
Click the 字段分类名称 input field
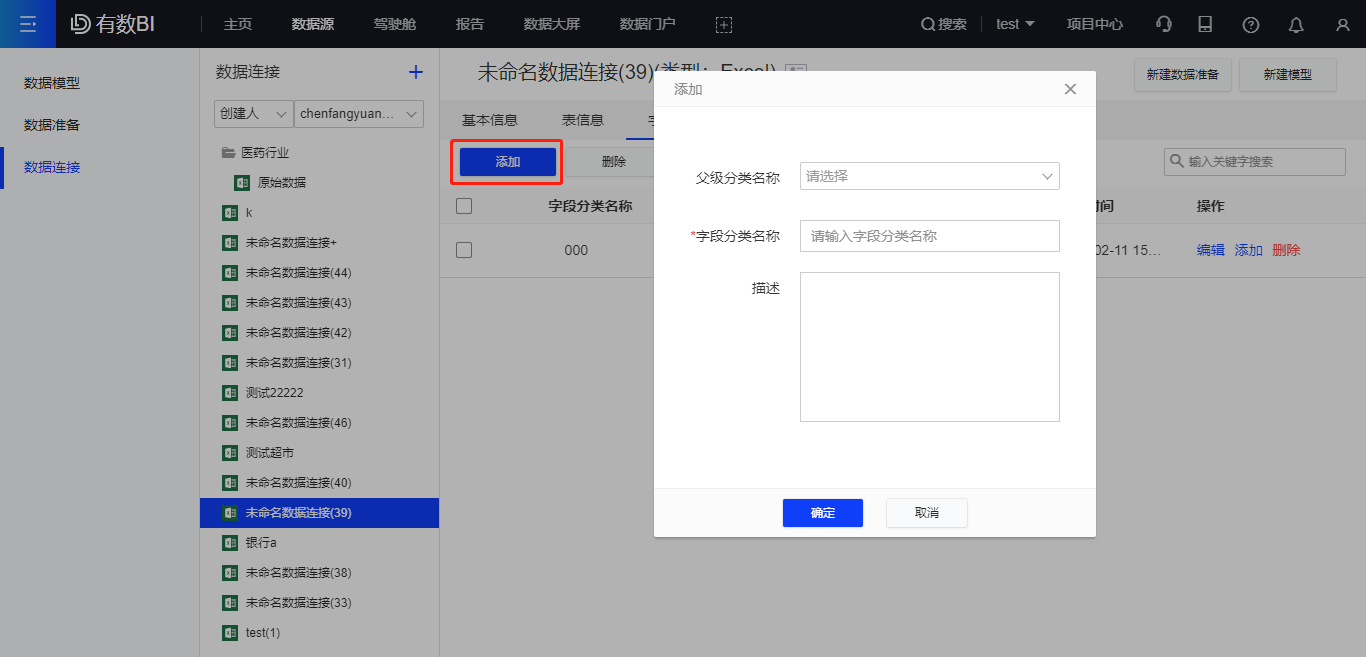point(928,235)
